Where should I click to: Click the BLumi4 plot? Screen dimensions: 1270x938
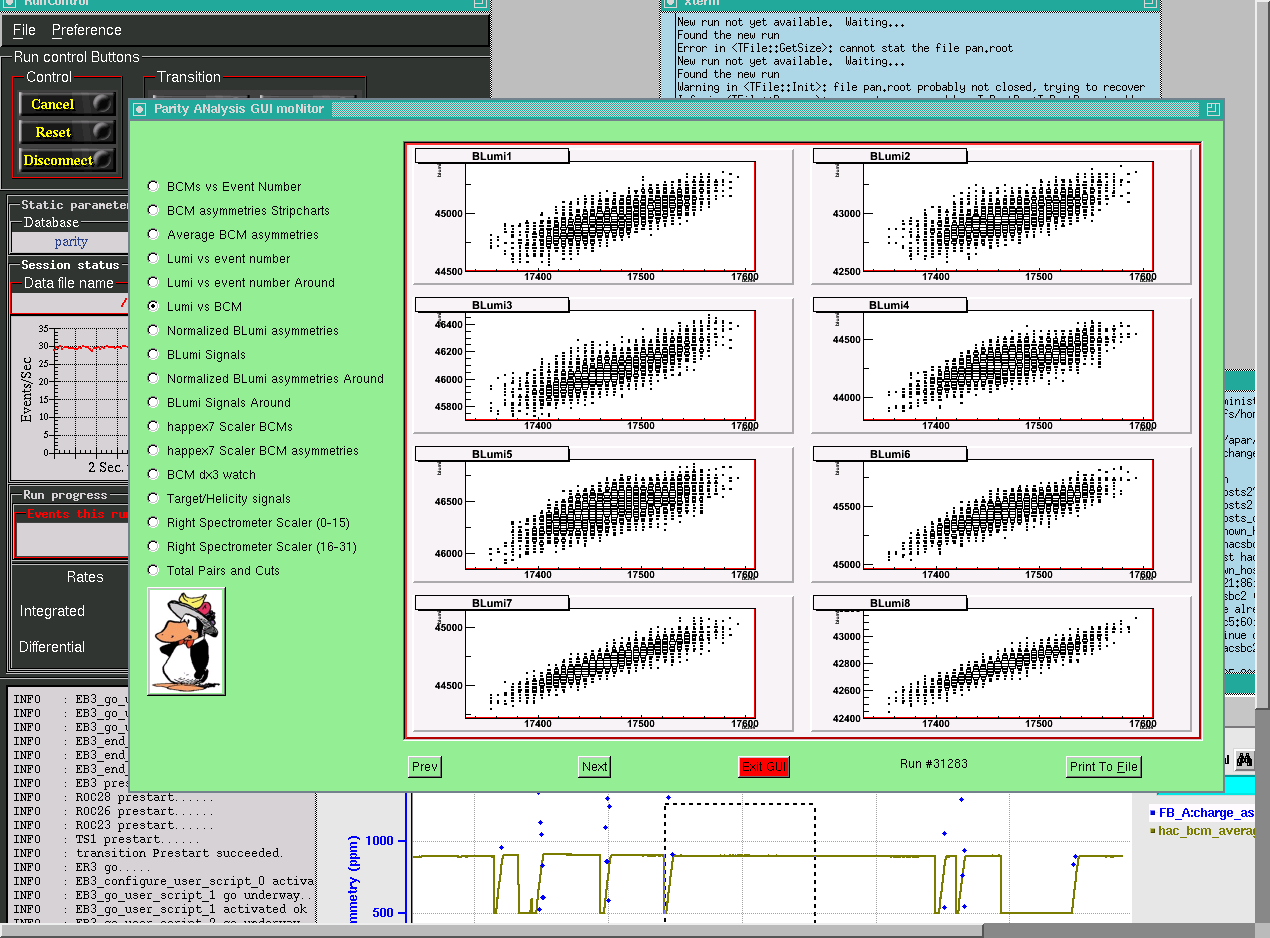point(1002,365)
